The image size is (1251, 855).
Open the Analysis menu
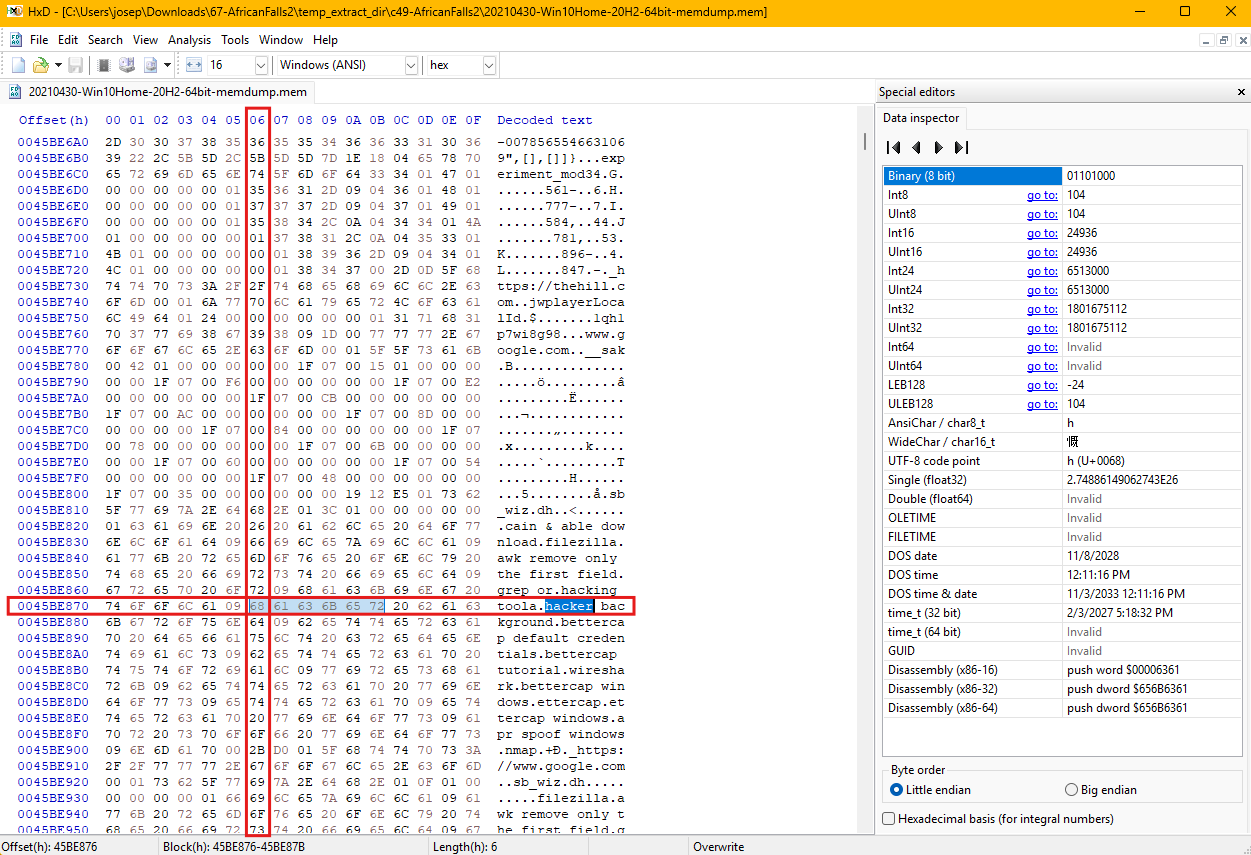click(x=189, y=40)
